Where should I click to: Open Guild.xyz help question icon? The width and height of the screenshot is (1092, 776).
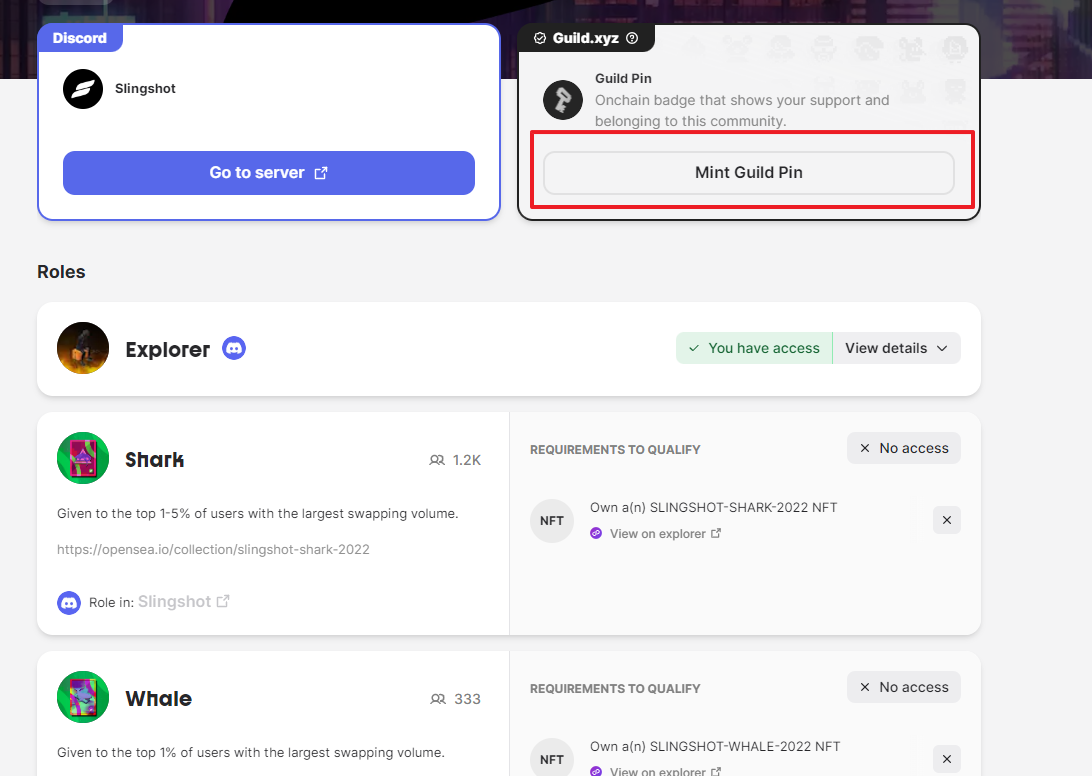632,38
